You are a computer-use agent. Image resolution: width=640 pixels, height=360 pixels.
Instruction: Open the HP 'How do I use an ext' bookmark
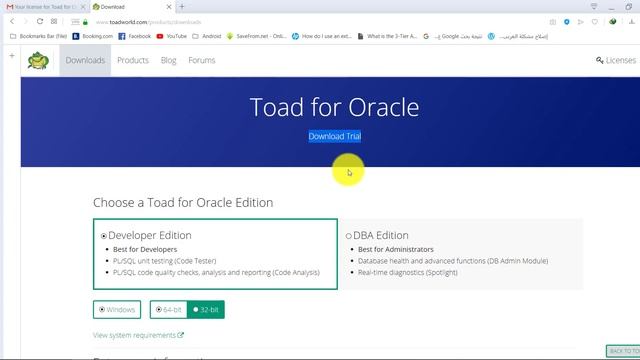tap(322, 36)
